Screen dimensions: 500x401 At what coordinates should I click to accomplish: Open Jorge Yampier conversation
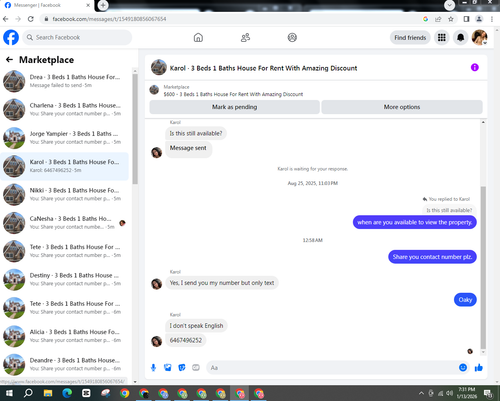64,138
